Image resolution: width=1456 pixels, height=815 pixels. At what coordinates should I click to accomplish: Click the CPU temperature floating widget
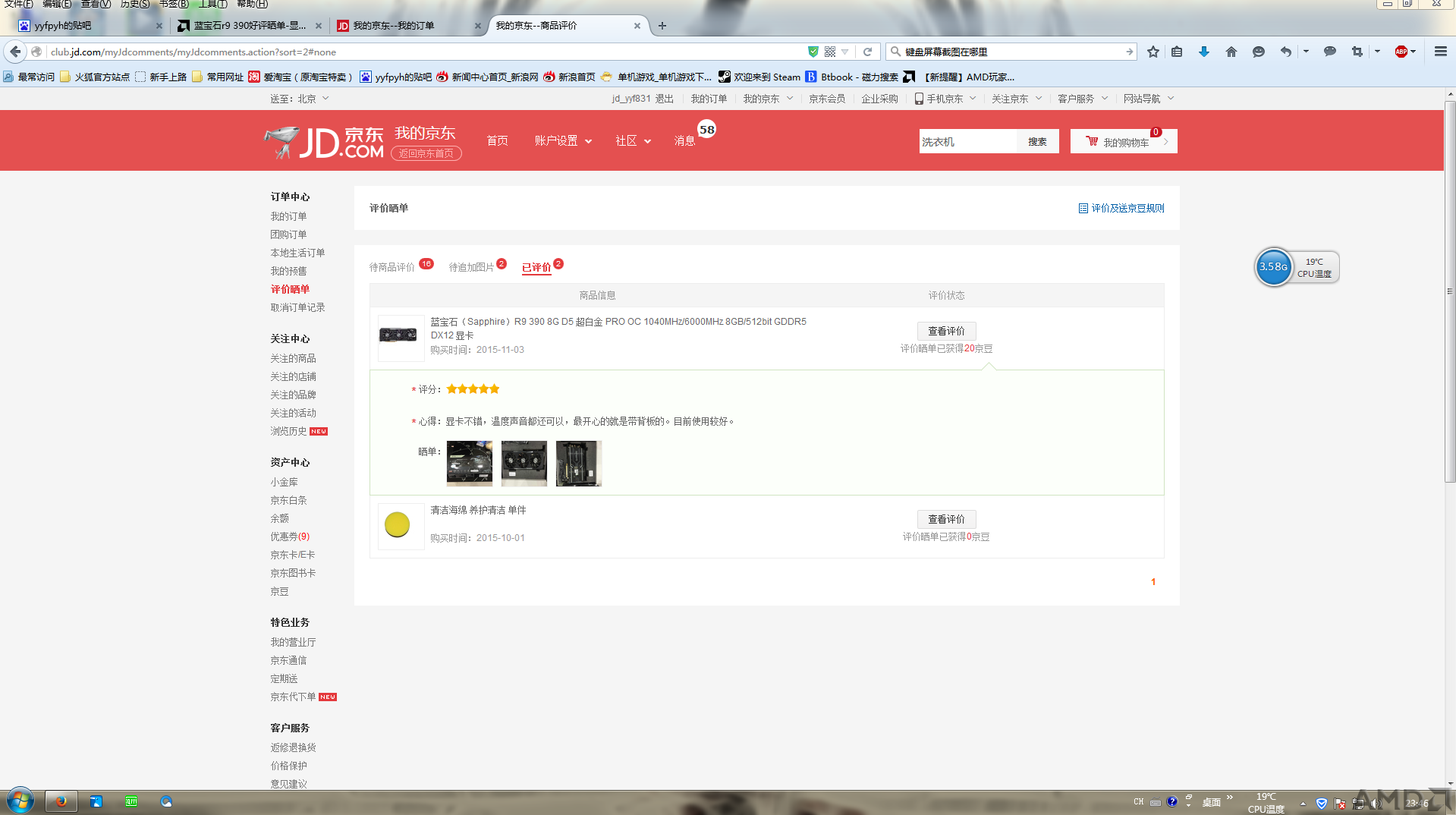coord(1297,267)
